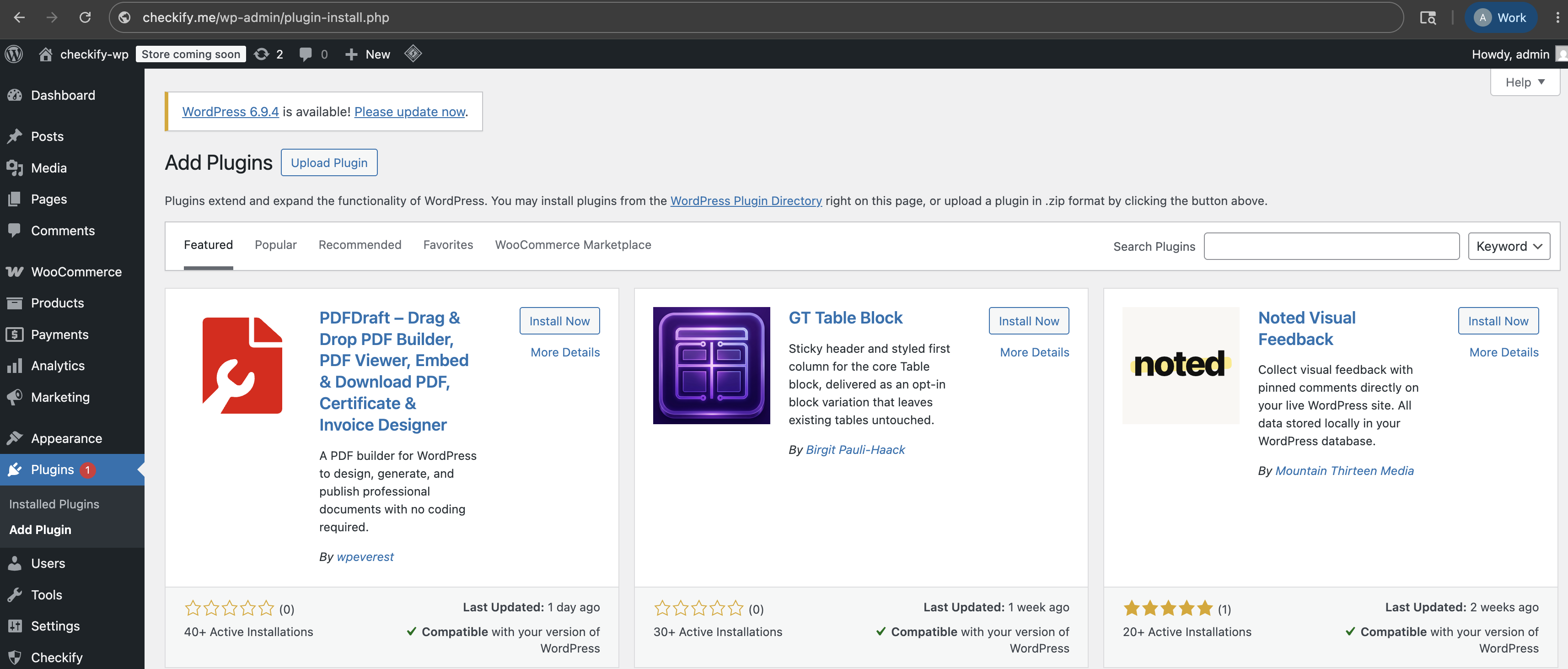Reload the page with refresh icon
Image resolution: width=1568 pixels, height=669 pixels.
click(x=85, y=18)
